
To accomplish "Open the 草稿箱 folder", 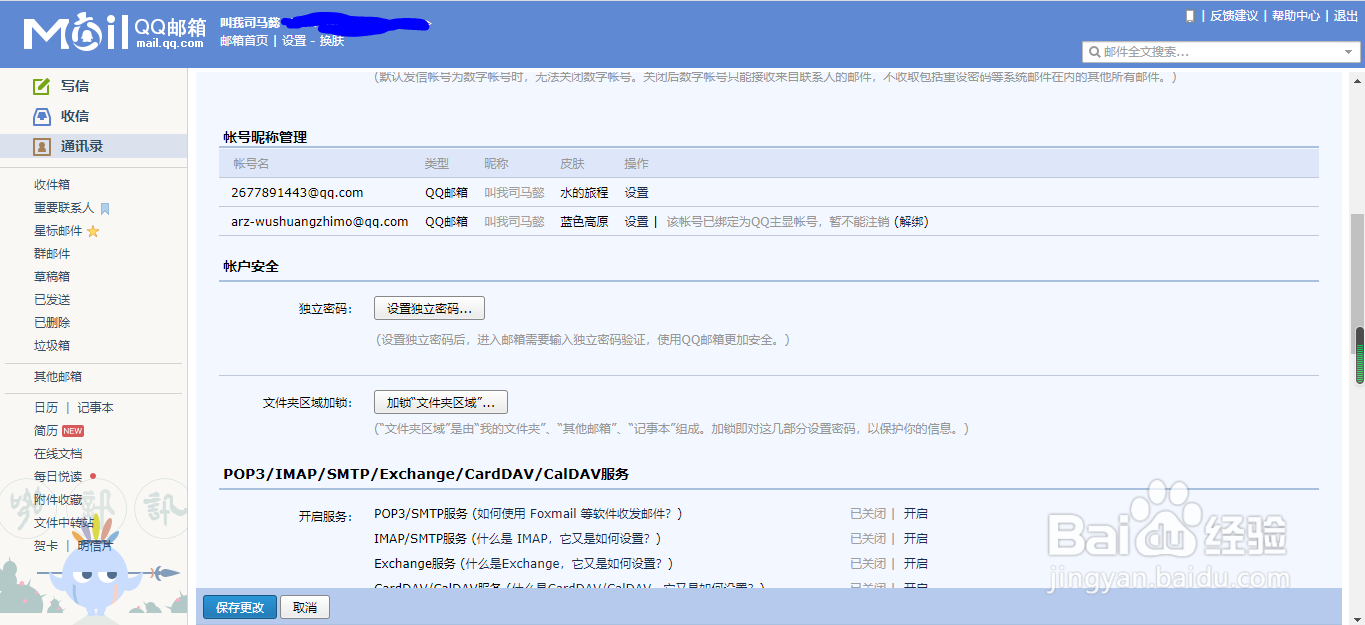I will tap(52, 277).
